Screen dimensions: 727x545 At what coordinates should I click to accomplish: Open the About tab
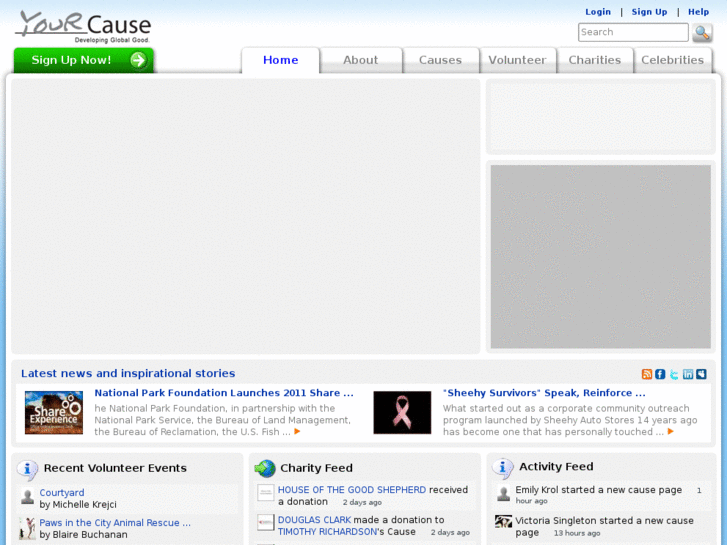coord(361,60)
